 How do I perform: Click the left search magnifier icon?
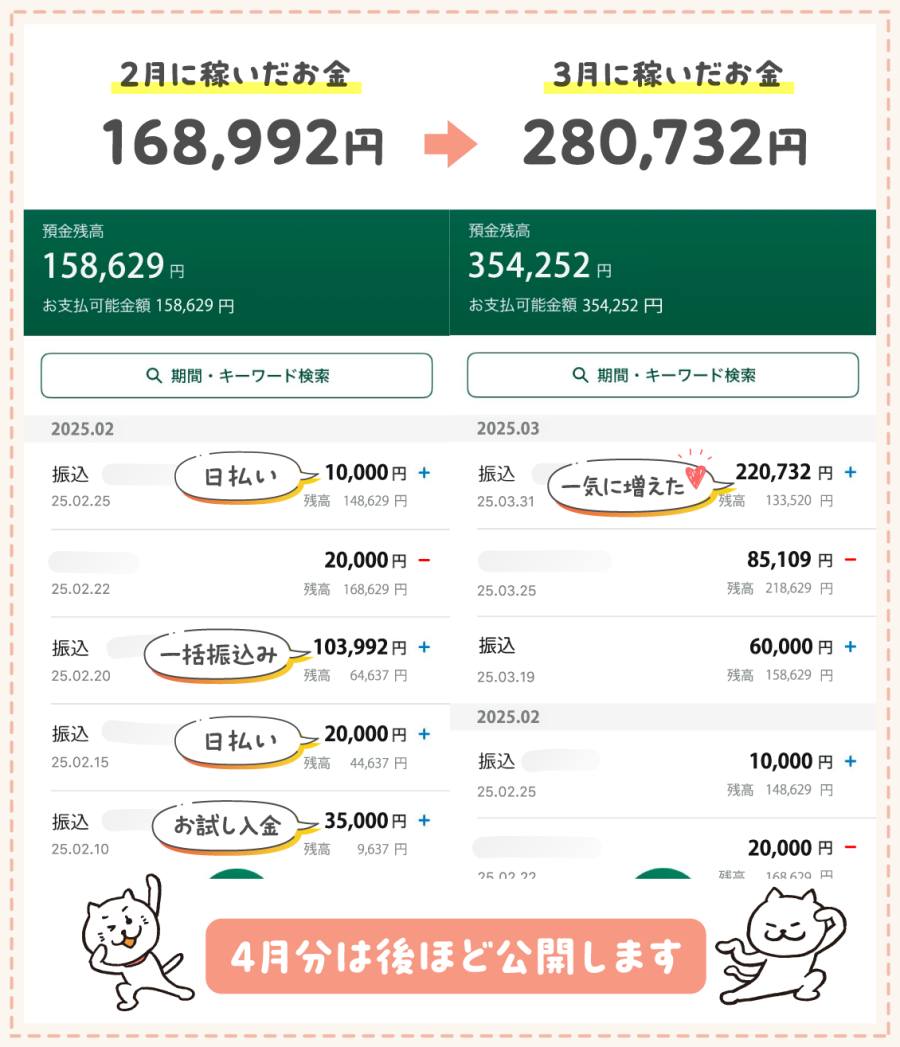pos(154,375)
